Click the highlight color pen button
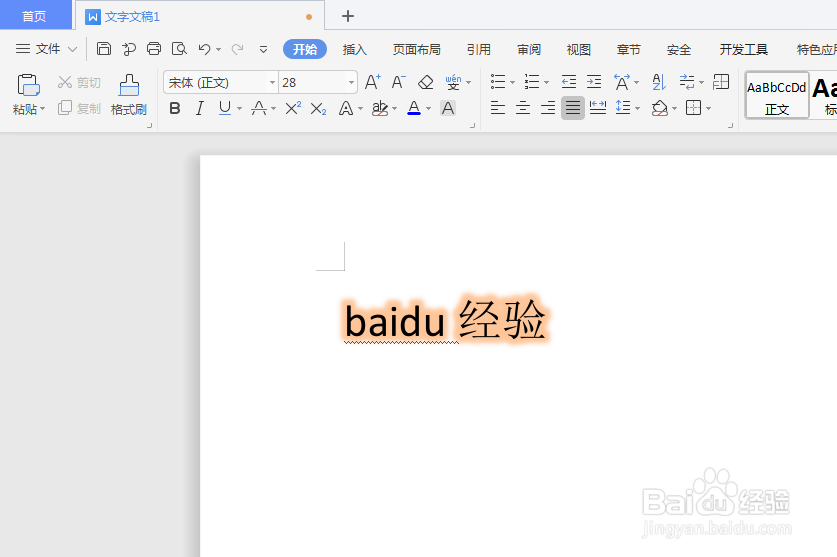Screen dimensions: 837x557 [x=380, y=108]
